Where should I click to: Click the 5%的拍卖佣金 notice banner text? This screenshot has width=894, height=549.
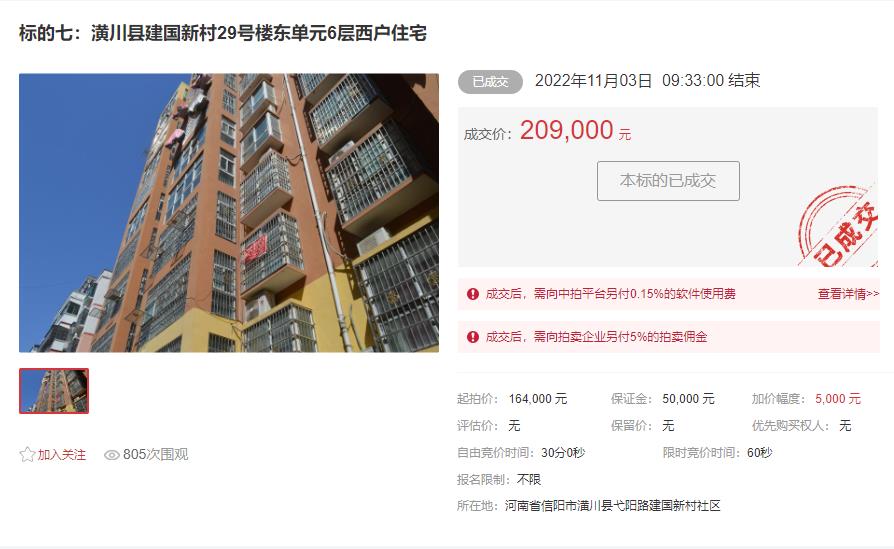tap(596, 337)
